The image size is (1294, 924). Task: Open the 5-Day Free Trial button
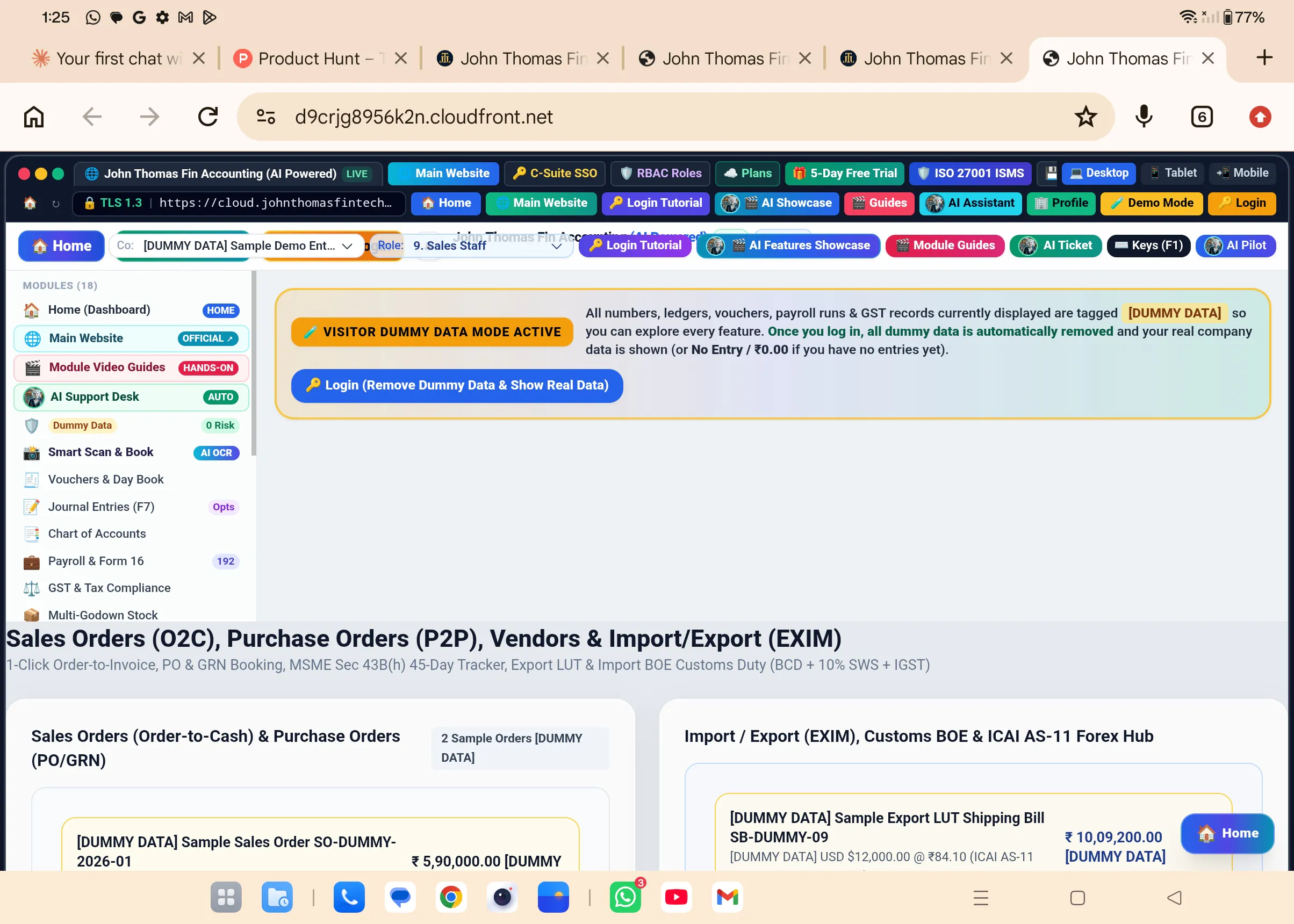click(x=844, y=174)
